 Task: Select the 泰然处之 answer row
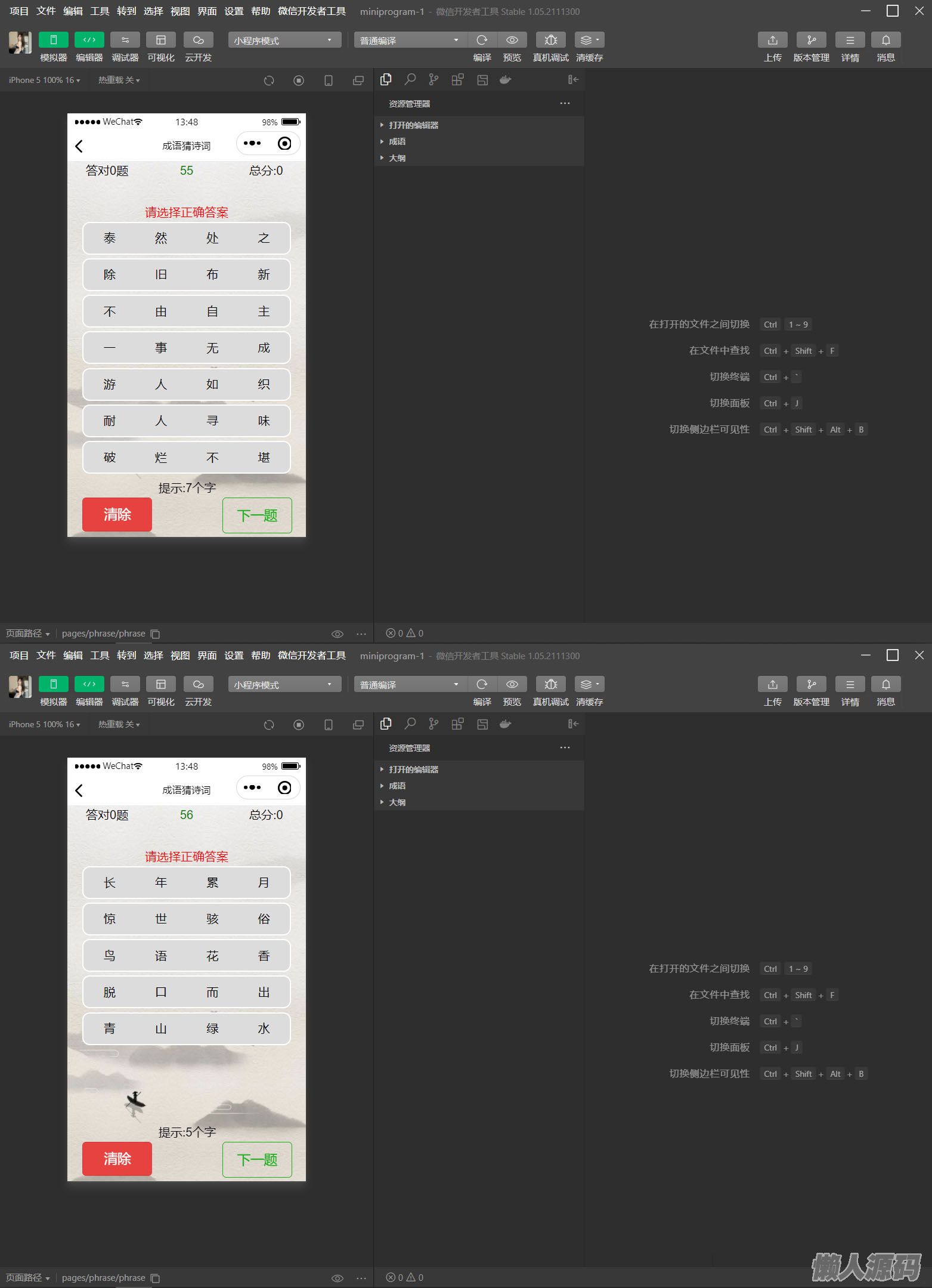point(187,239)
